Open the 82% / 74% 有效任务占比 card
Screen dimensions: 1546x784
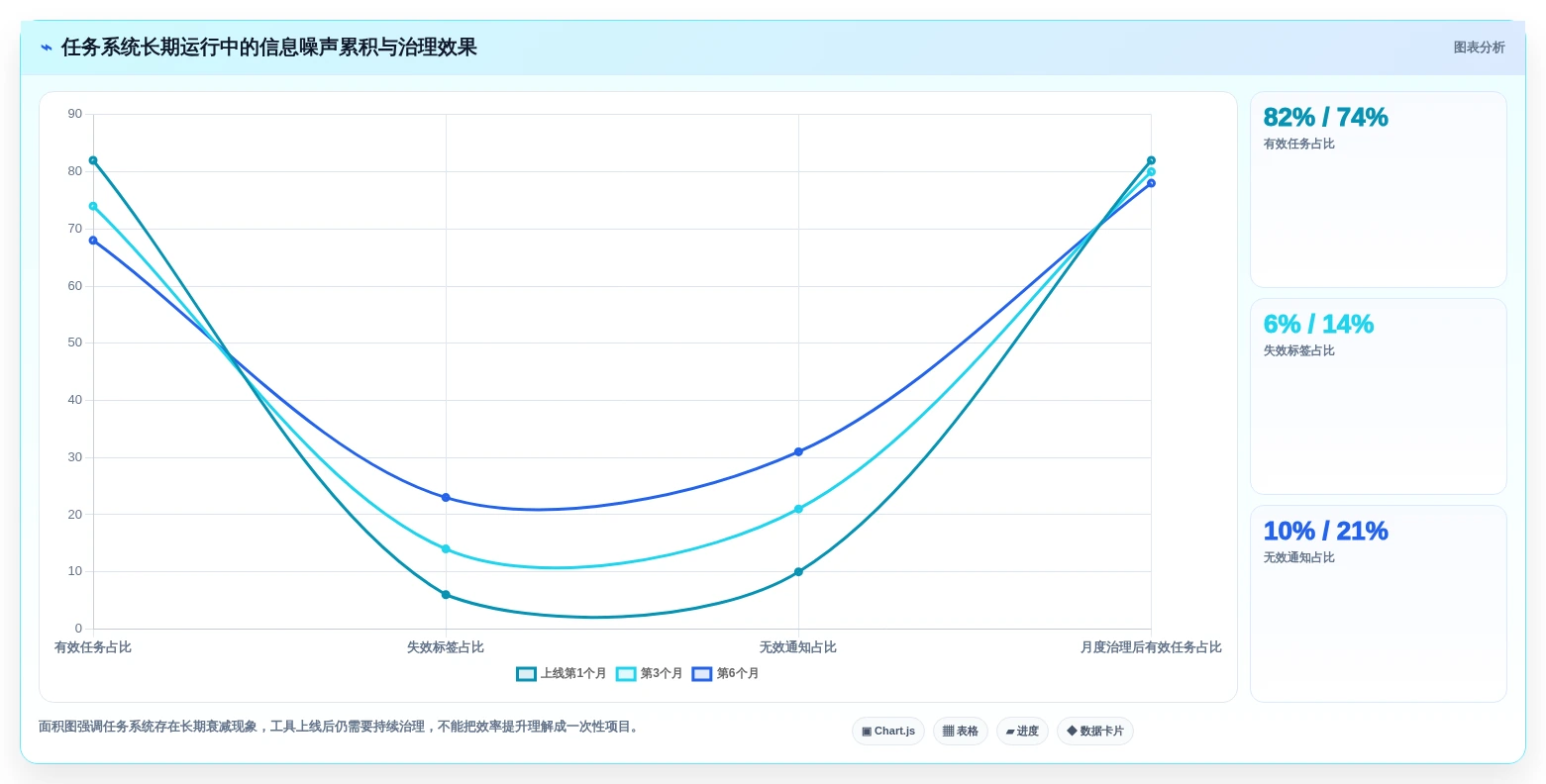pos(1379,190)
